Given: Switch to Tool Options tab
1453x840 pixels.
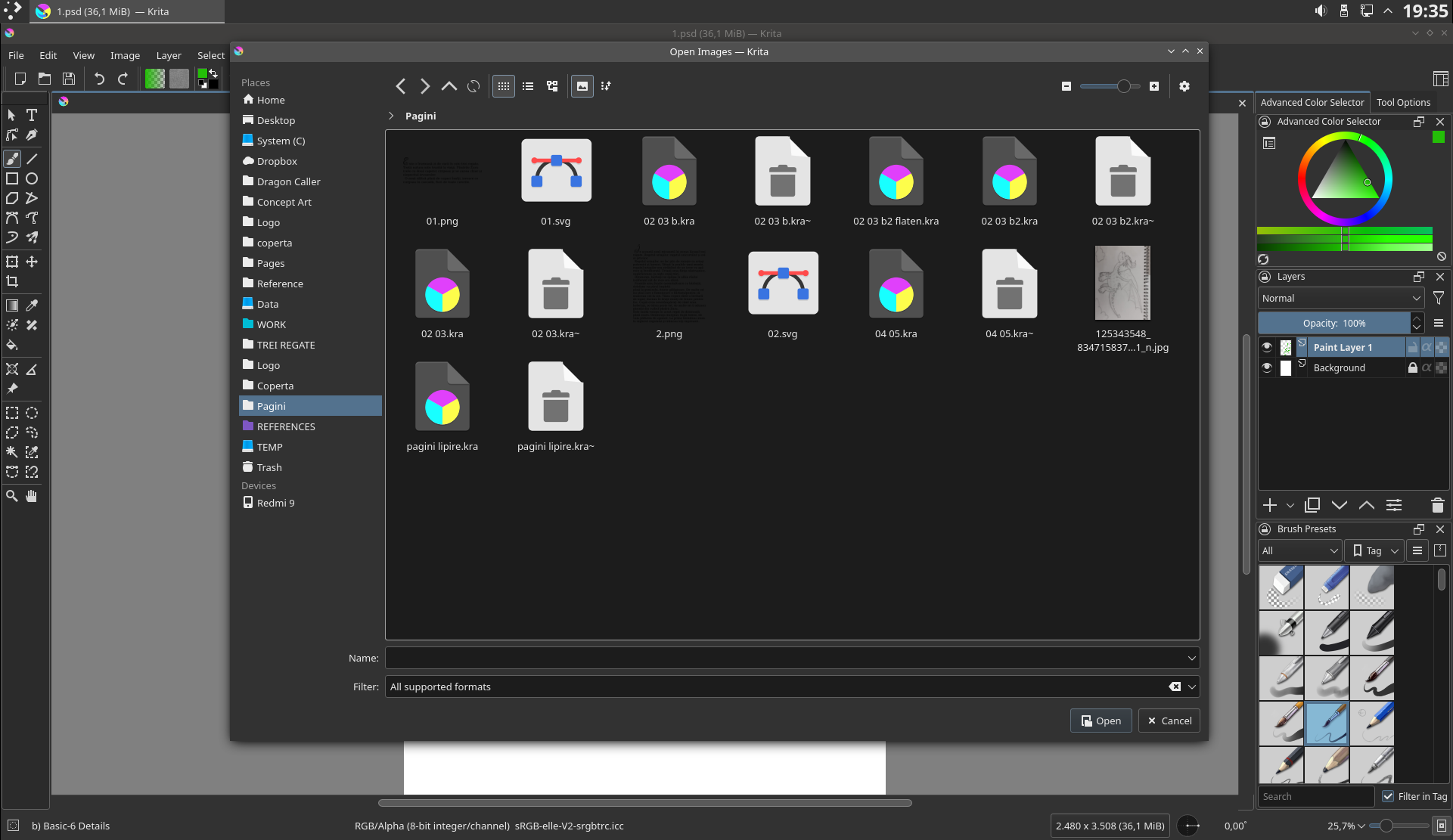Looking at the screenshot, I should pos(1403,102).
